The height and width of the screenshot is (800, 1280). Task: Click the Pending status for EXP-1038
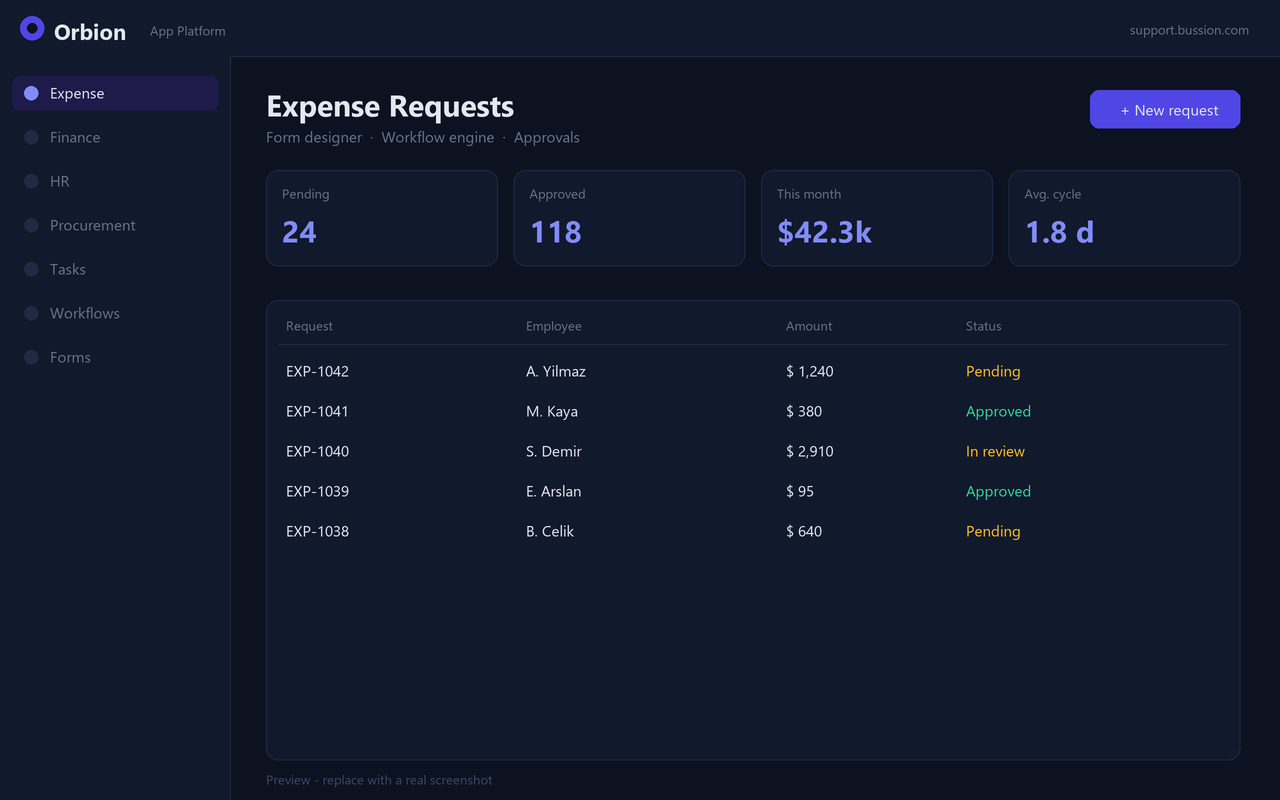coord(993,531)
